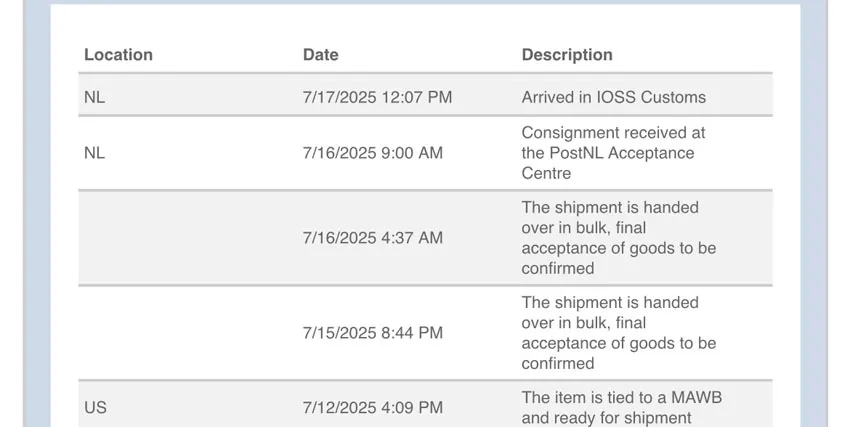850x427 pixels.
Task: Click the Date column header
Action: coord(321,55)
